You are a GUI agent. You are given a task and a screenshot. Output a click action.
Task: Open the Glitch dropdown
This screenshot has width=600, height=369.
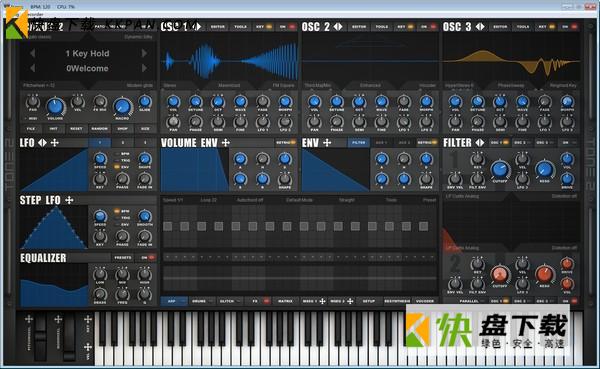pyautogui.click(x=230, y=301)
